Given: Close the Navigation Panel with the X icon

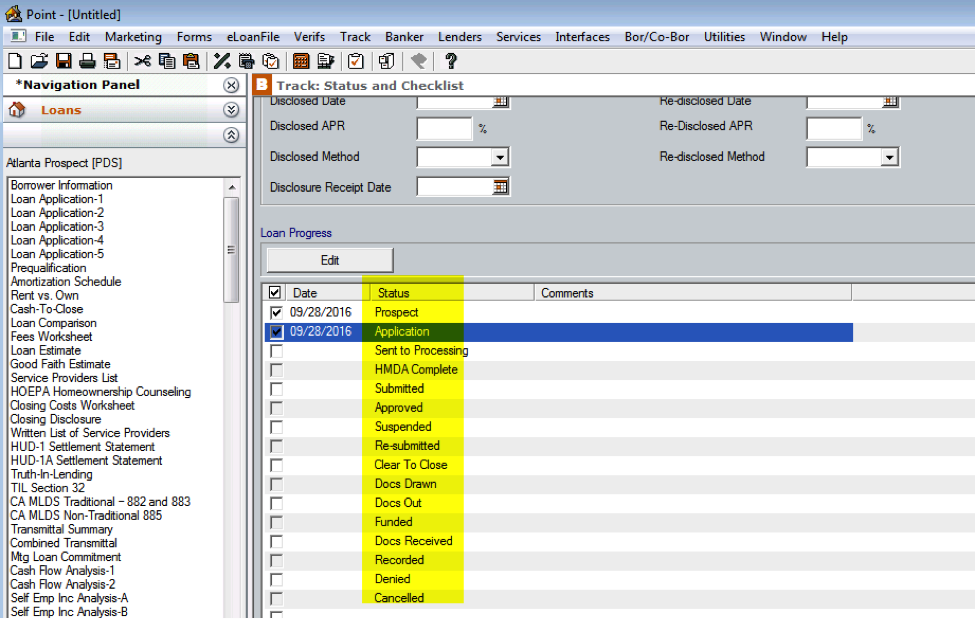Looking at the screenshot, I should pos(231,85).
